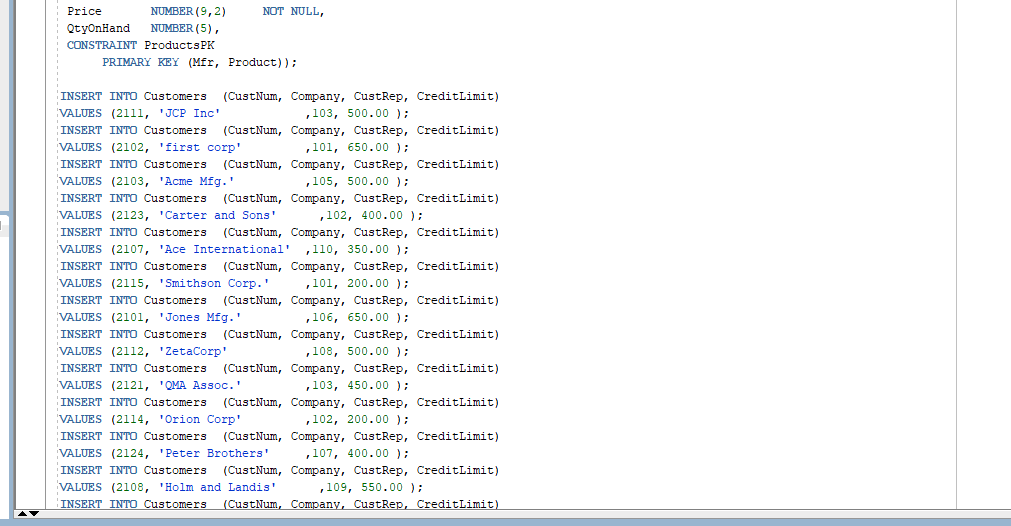Screen dimensions: 1011x526
Task: Click credit limit 450.00
Action: [368, 385]
